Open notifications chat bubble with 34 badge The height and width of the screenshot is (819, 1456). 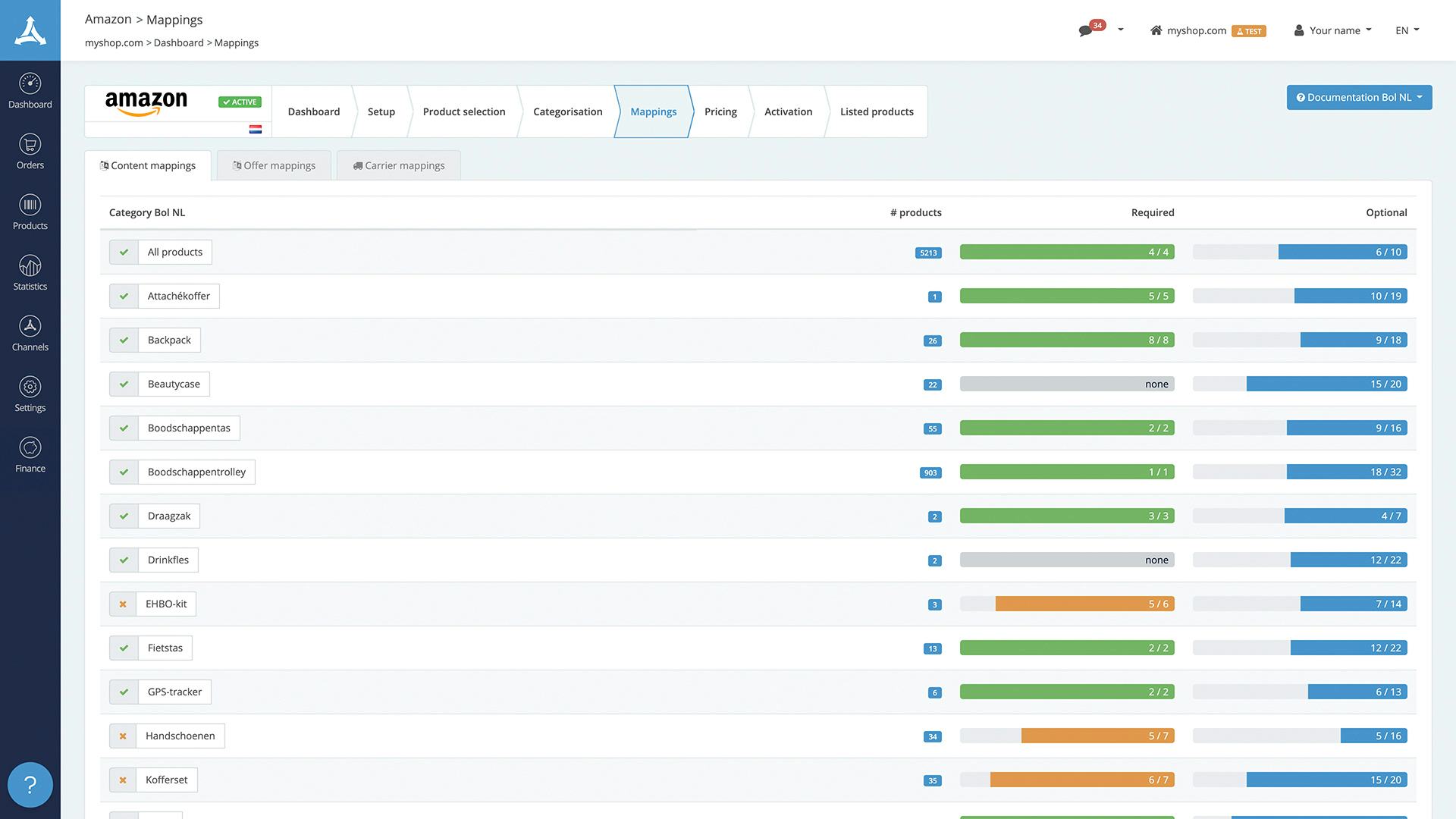point(1087,30)
